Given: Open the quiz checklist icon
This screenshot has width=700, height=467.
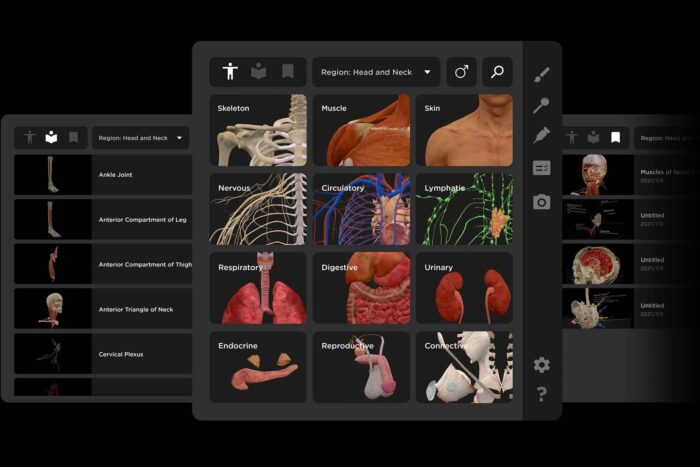Looking at the screenshot, I should point(541,168).
